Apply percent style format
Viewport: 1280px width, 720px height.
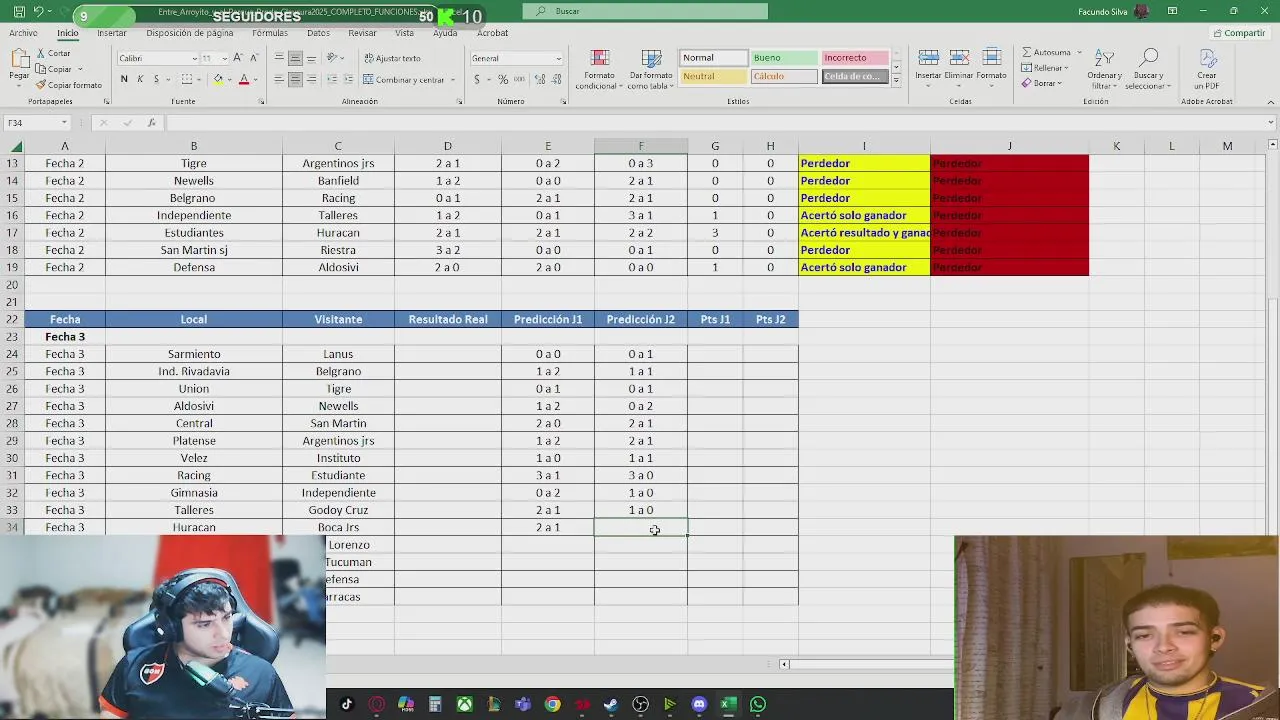click(502, 79)
